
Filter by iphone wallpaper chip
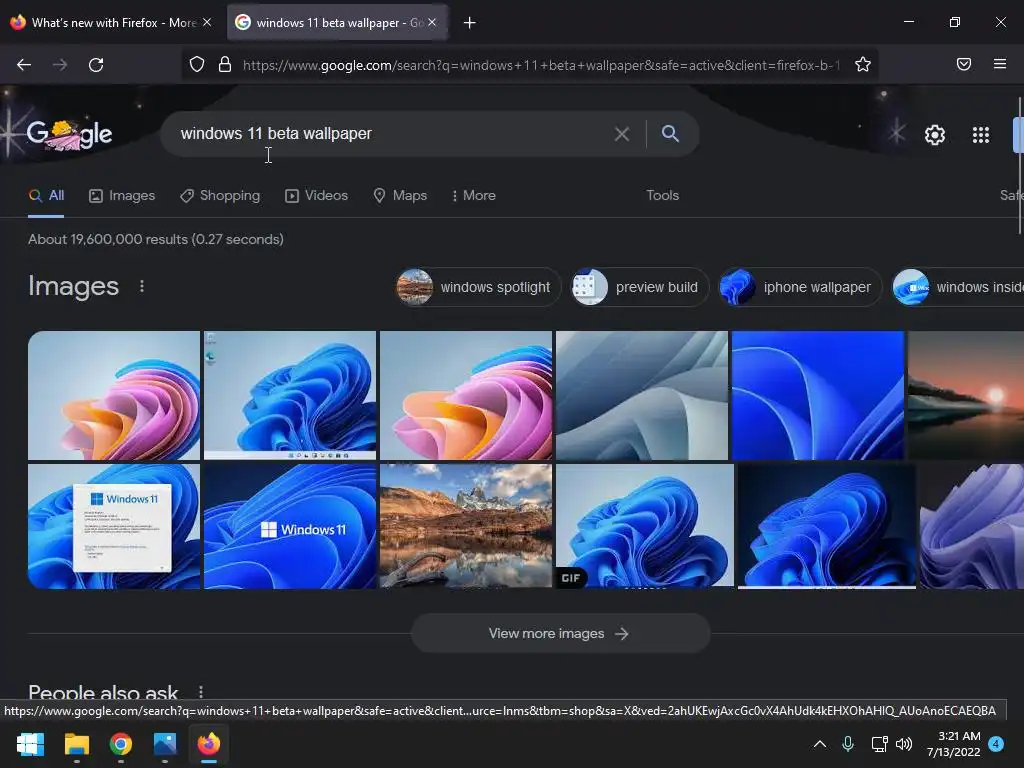800,287
